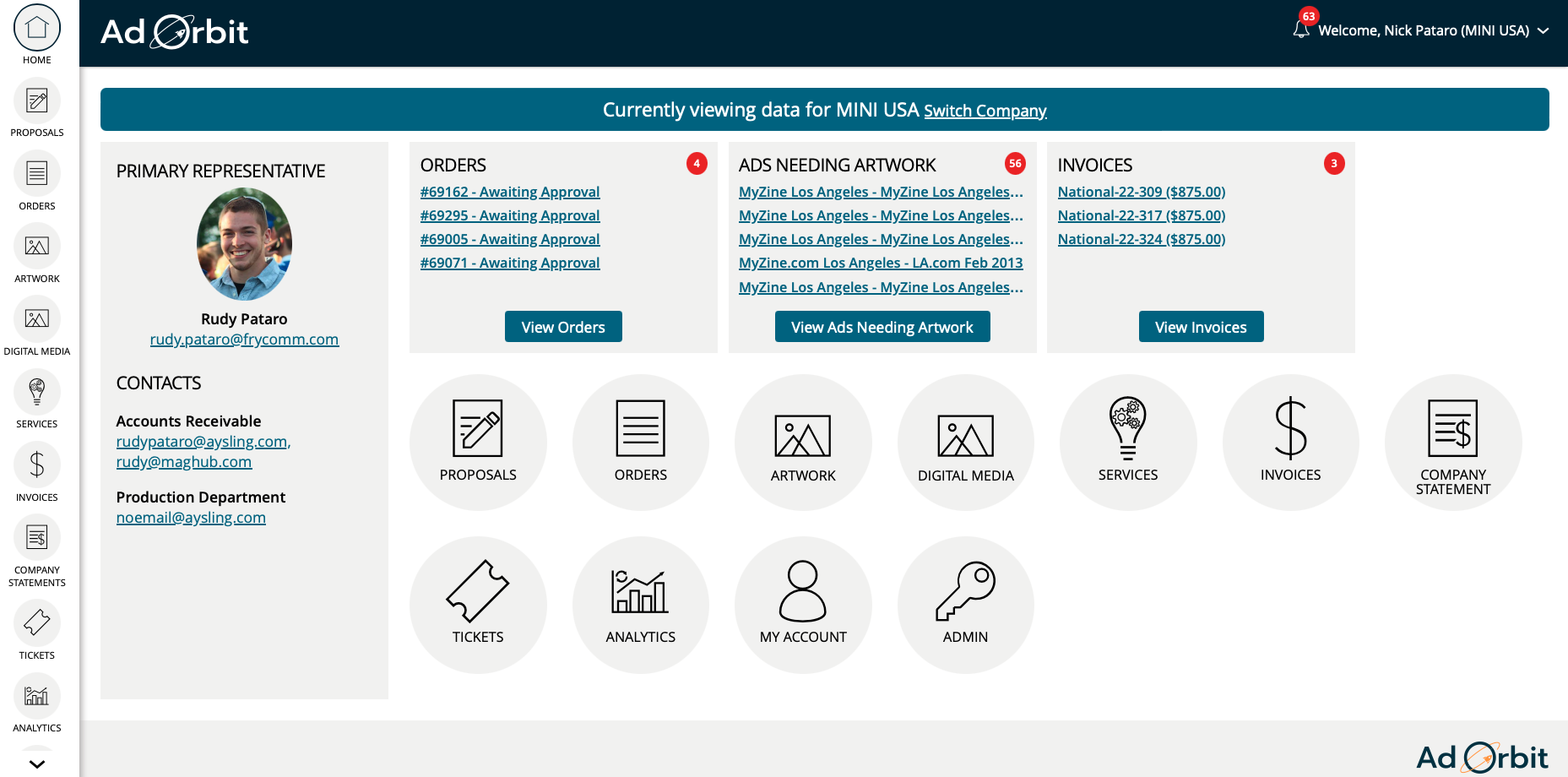Image resolution: width=1568 pixels, height=777 pixels.
Task: Open My Account person icon
Action: point(803,595)
